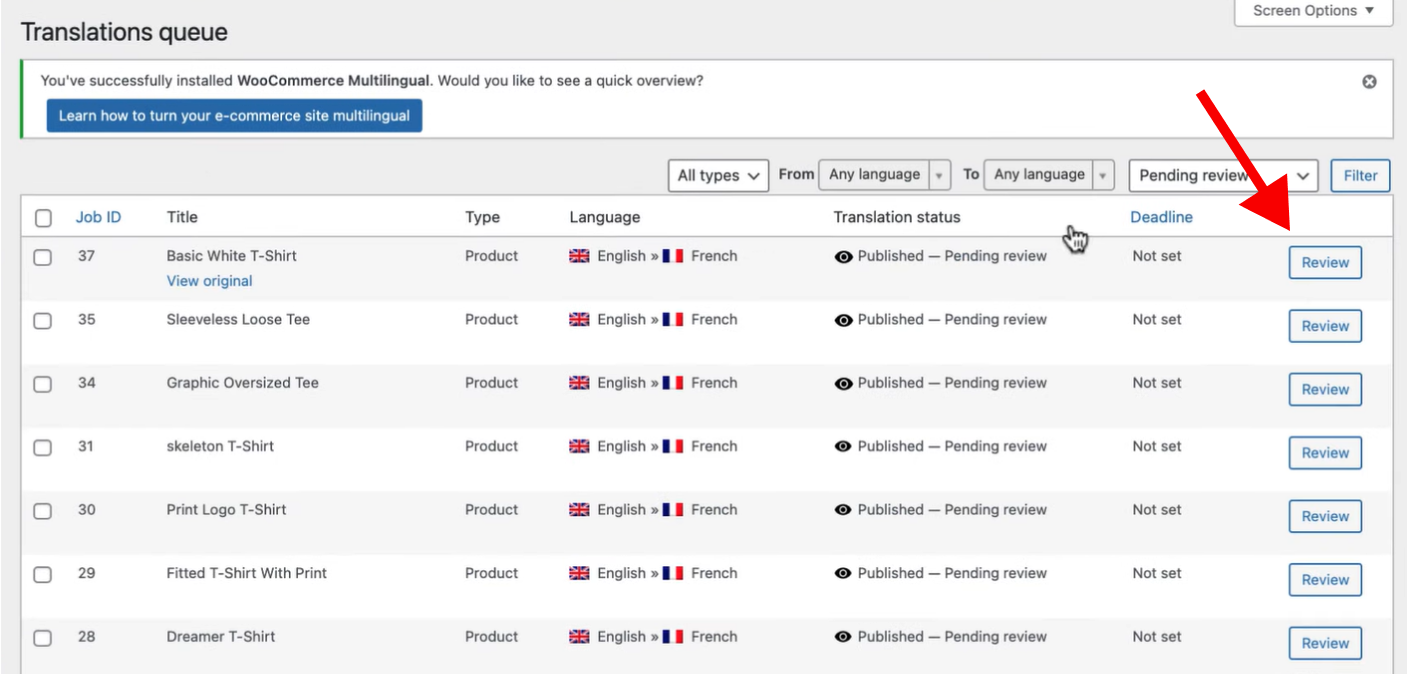Click eye icon in Print Logo T-Shirt row
This screenshot has height=674, width=1408.
pos(843,510)
